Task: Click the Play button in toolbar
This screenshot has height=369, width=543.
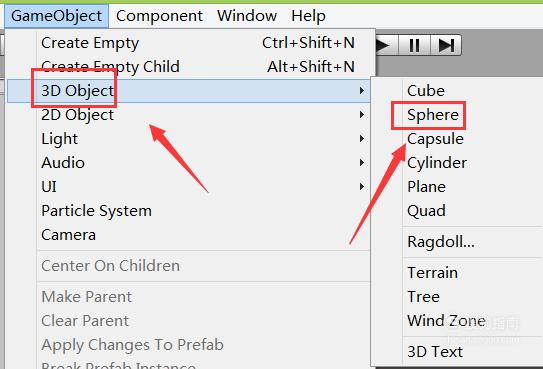Action: tap(386, 45)
